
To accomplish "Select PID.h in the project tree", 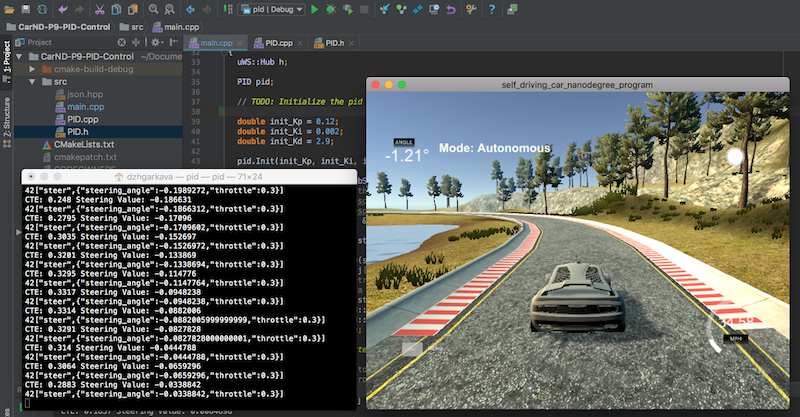I will click(x=72, y=132).
